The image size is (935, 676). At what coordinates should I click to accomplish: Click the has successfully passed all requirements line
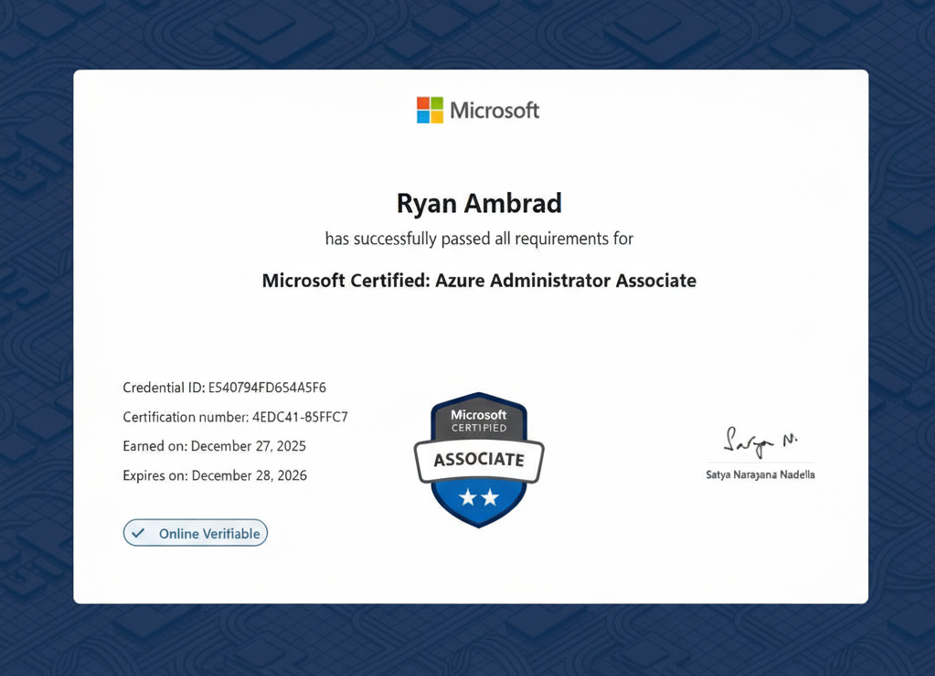[x=479, y=239]
